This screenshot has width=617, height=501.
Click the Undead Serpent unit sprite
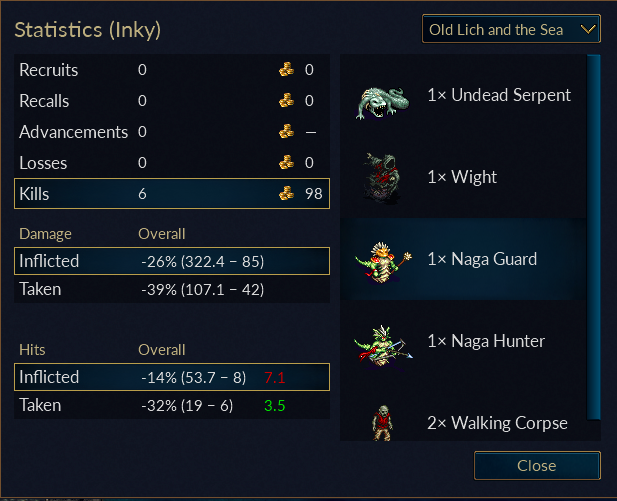(382, 102)
